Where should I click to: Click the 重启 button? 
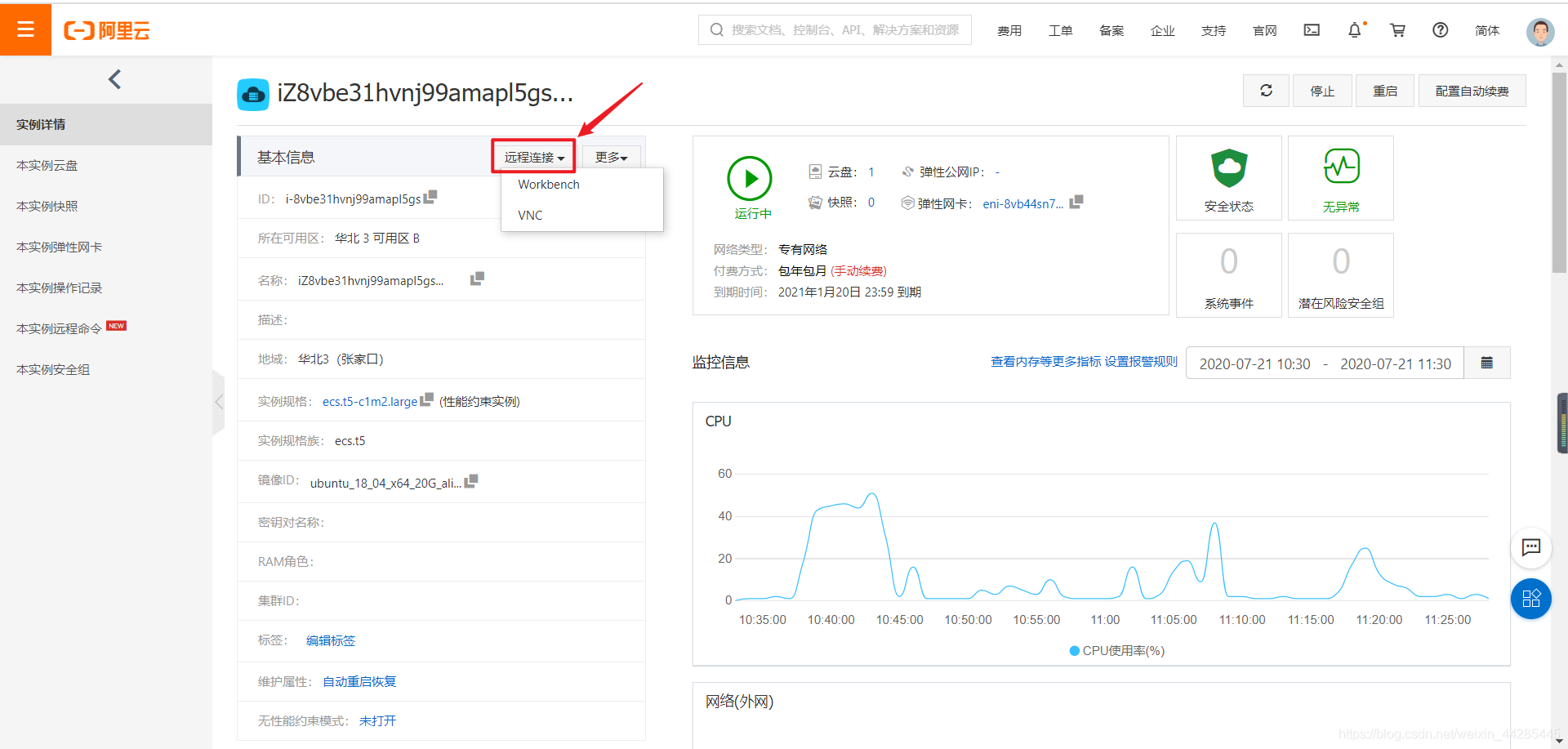(1385, 91)
